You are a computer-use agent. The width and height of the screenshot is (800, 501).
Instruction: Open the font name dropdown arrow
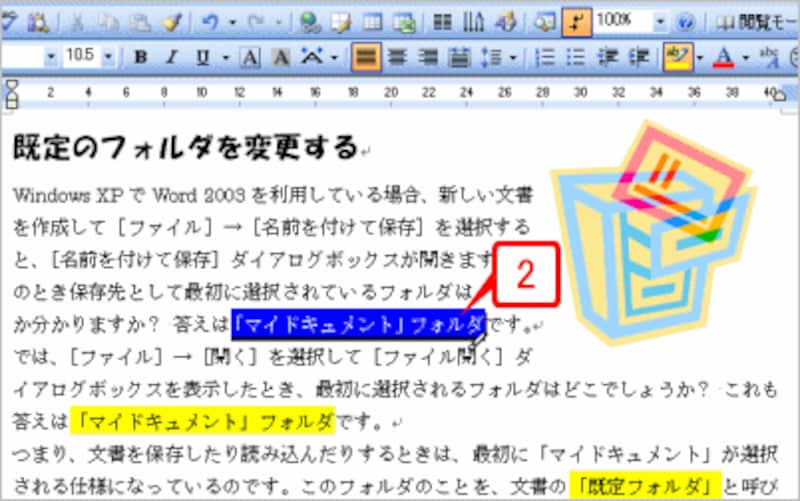click(x=51, y=57)
